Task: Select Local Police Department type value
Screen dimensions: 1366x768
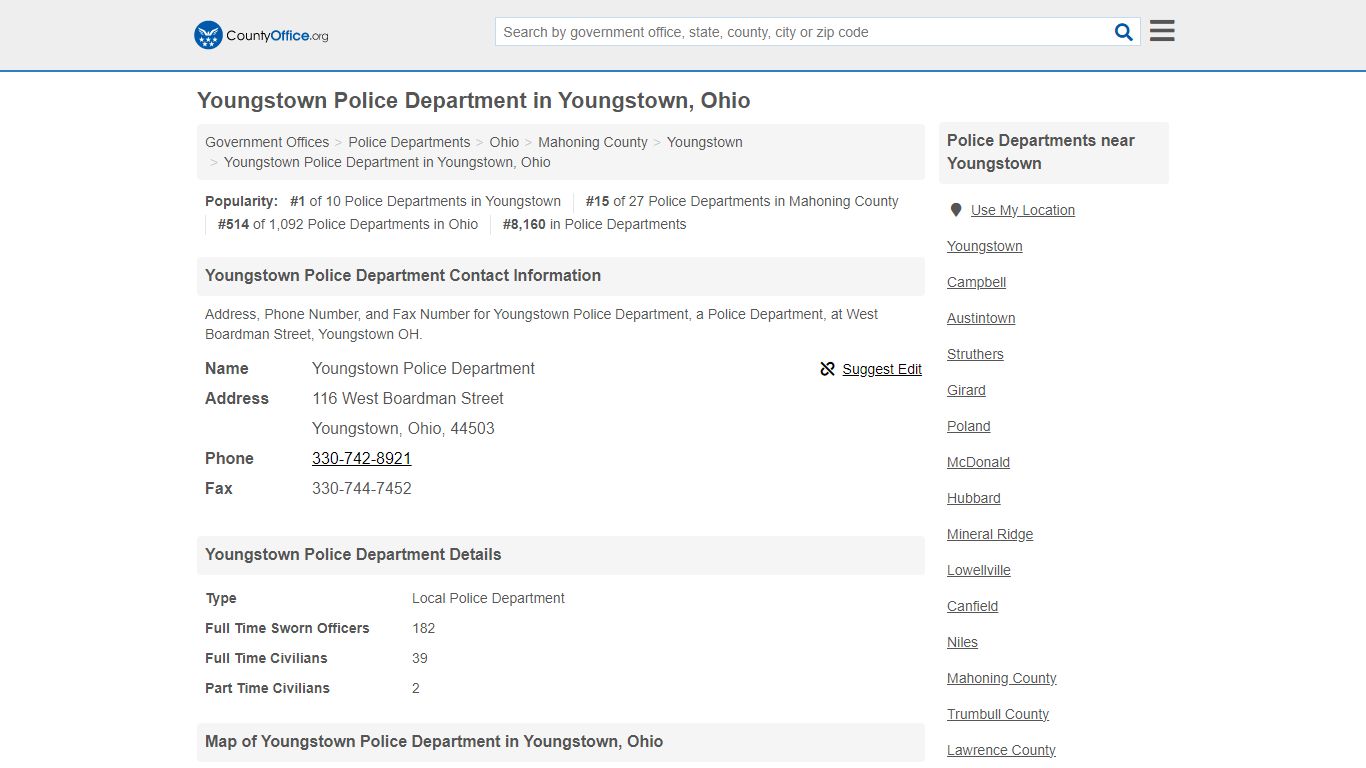Action: tap(488, 598)
